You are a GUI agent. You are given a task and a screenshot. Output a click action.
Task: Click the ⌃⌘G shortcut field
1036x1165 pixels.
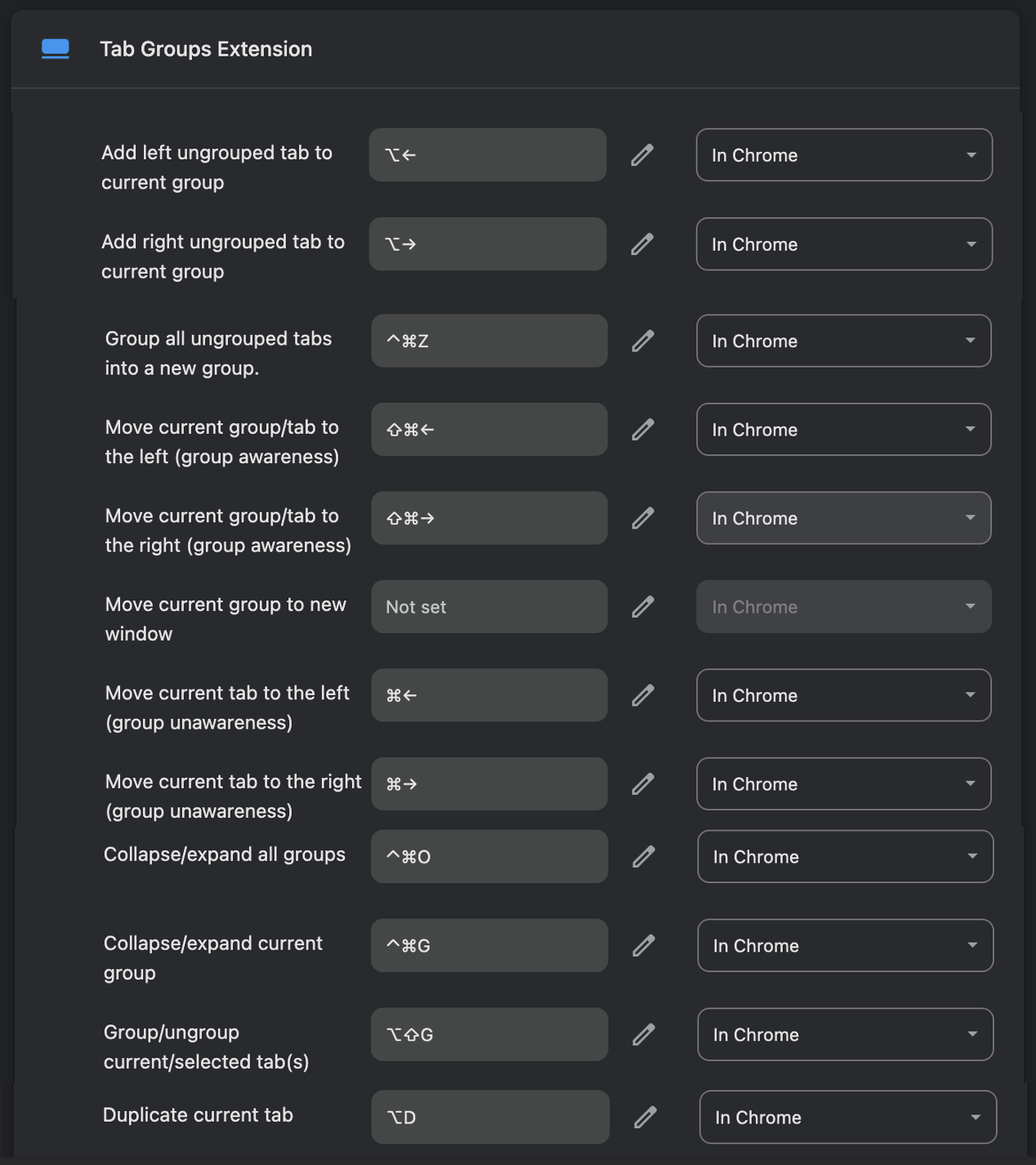489,945
